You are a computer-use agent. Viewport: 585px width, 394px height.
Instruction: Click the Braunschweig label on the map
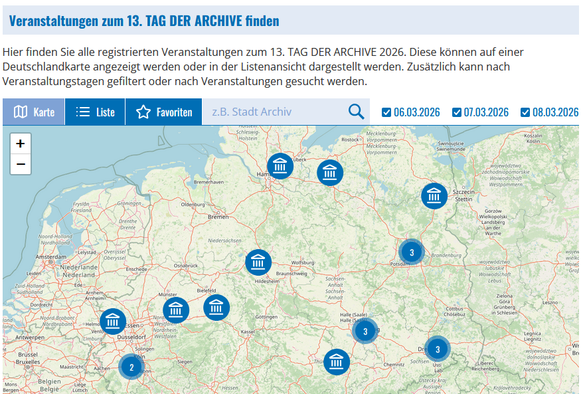[291, 273]
